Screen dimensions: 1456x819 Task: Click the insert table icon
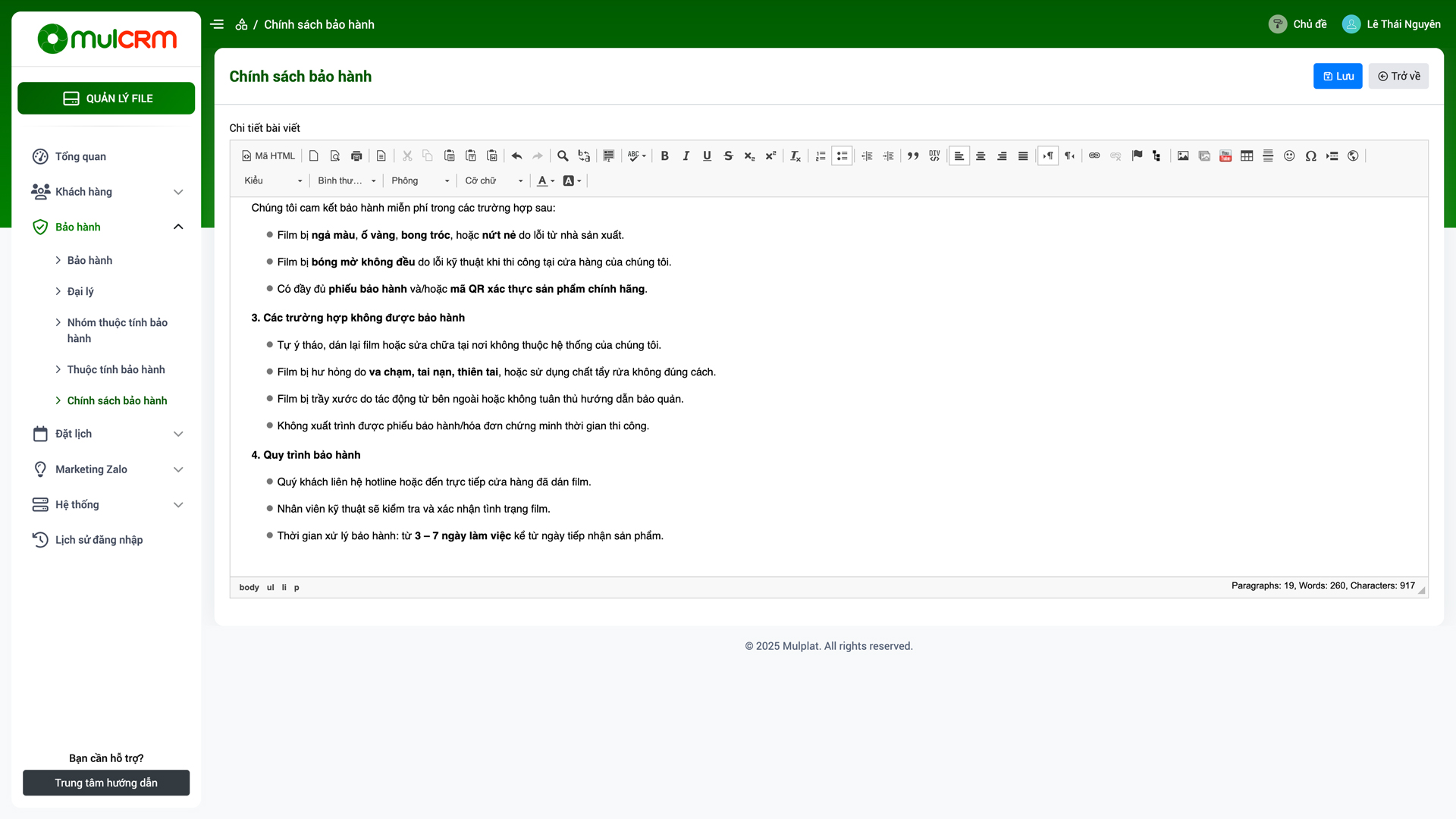coord(1247,156)
